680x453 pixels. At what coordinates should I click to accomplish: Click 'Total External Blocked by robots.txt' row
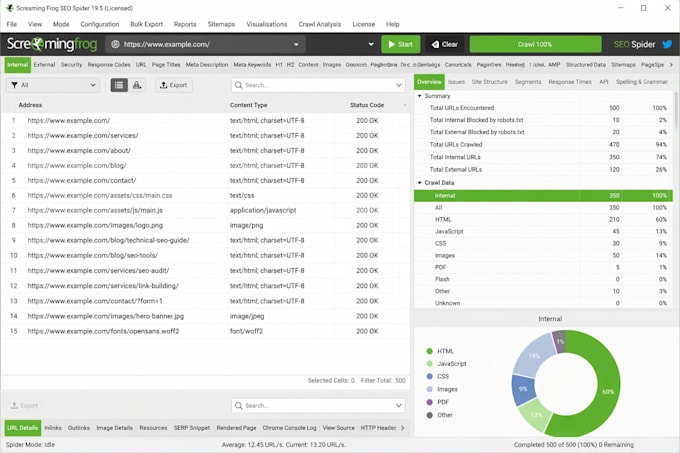coord(543,132)
